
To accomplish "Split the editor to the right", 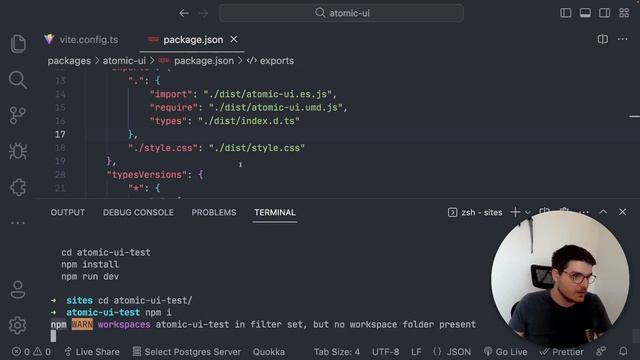I will [602, 39].
